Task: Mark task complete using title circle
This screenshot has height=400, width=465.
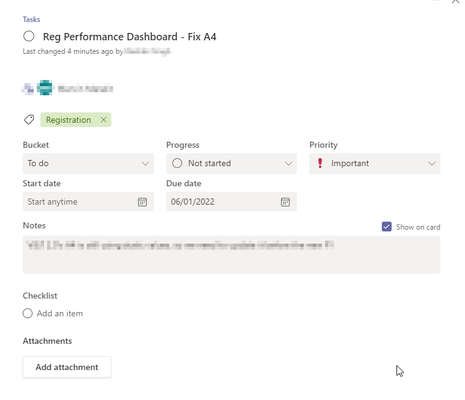Action: 29,36
